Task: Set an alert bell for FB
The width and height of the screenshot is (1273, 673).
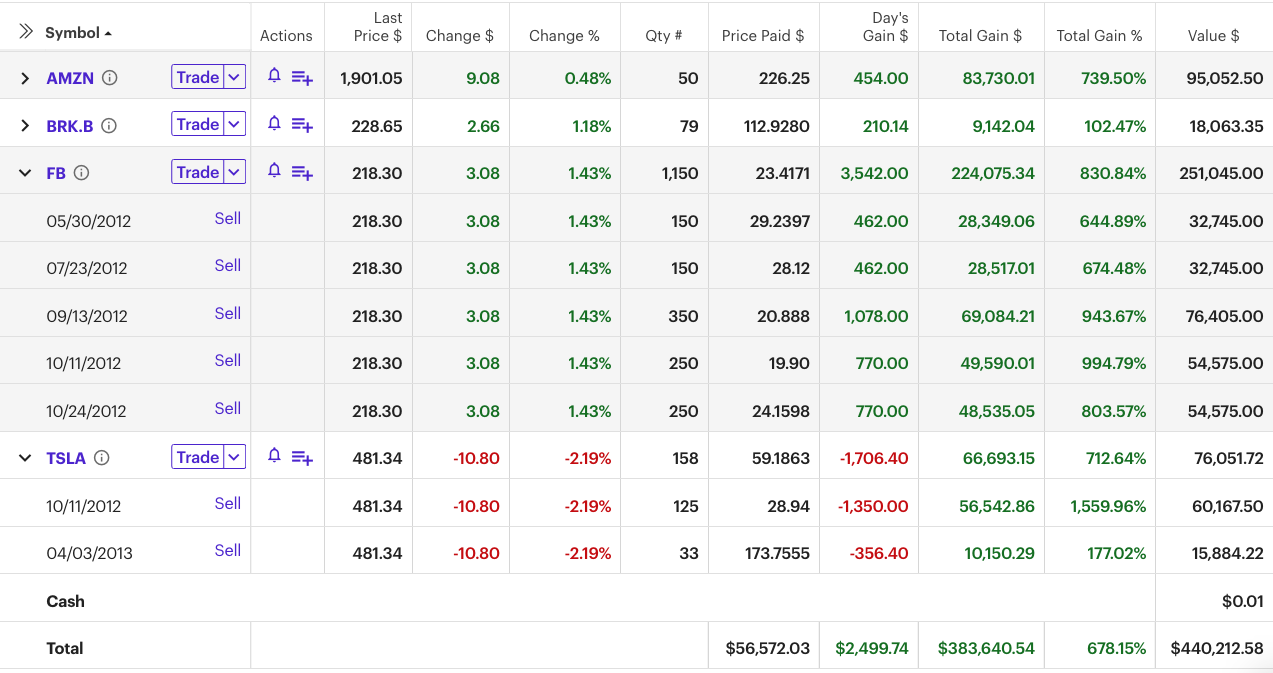Action: click(x=274, y=171)
